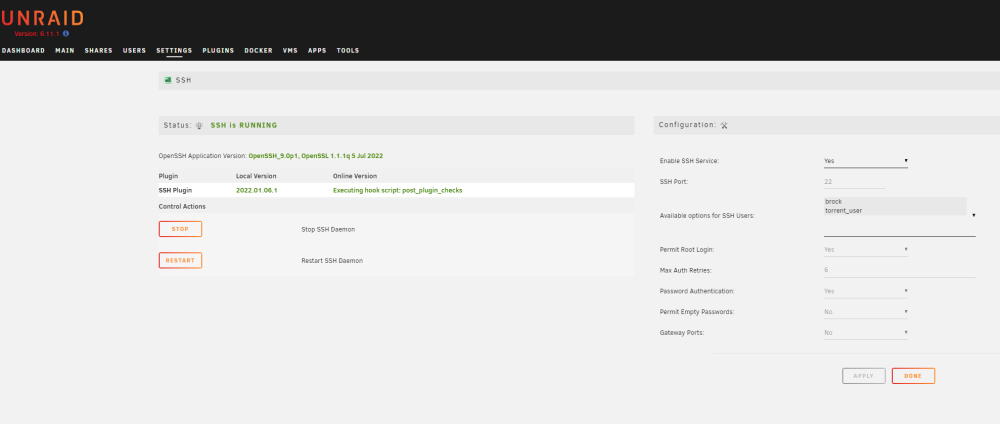
Task: Select the Settings menu
Action: (x=174, y=50)
